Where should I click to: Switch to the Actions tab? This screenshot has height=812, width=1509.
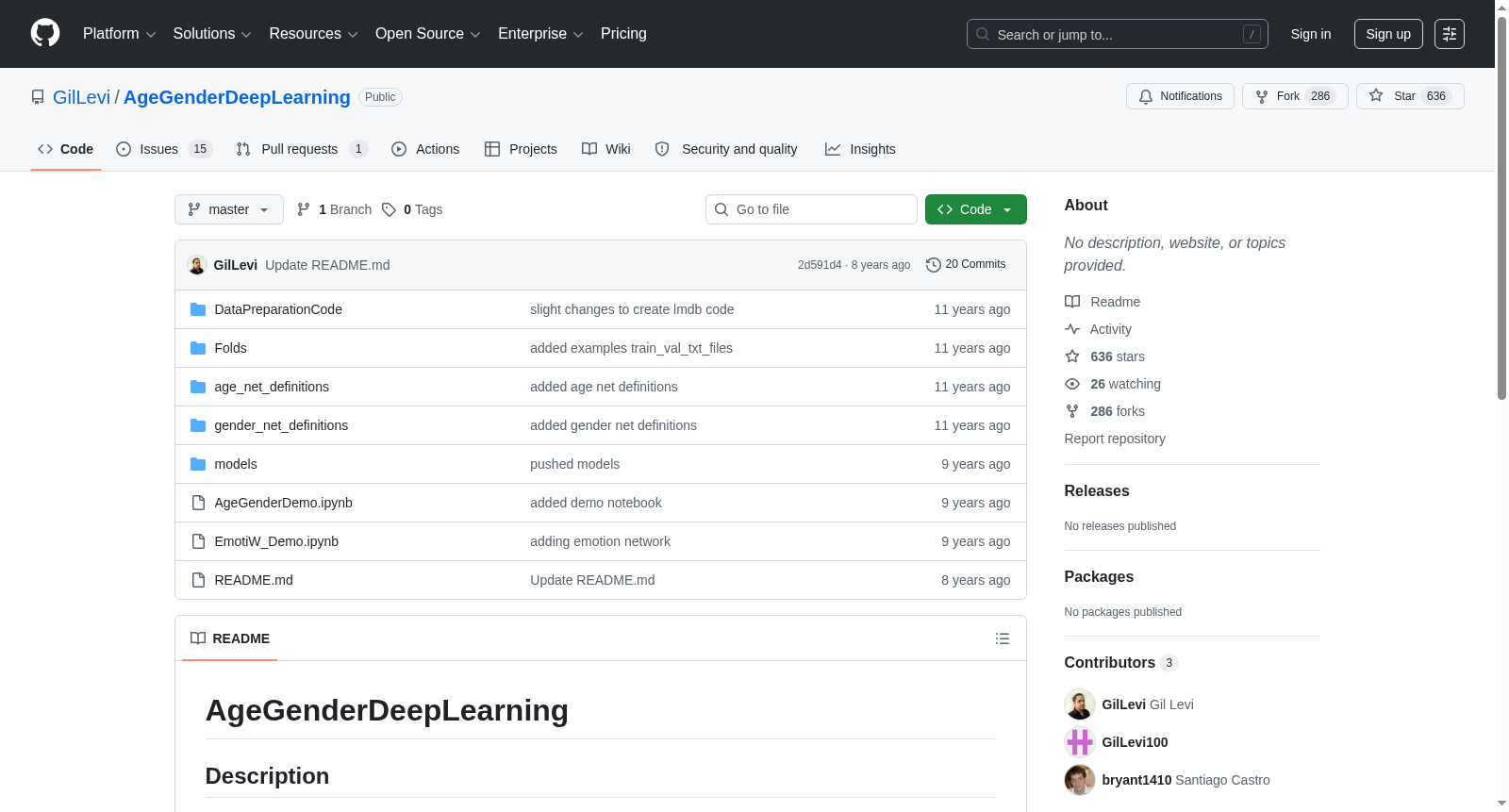click(425, 149)
